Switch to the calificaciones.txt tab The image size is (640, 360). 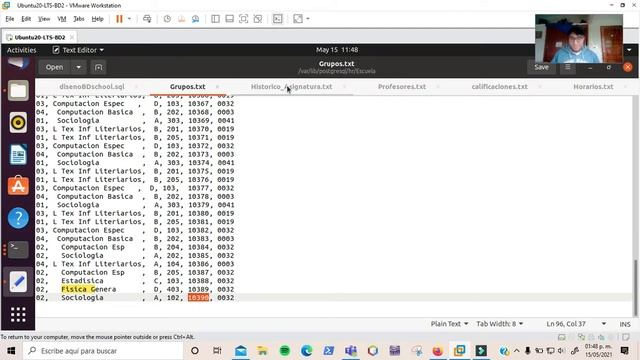click(x=500, y=87)
